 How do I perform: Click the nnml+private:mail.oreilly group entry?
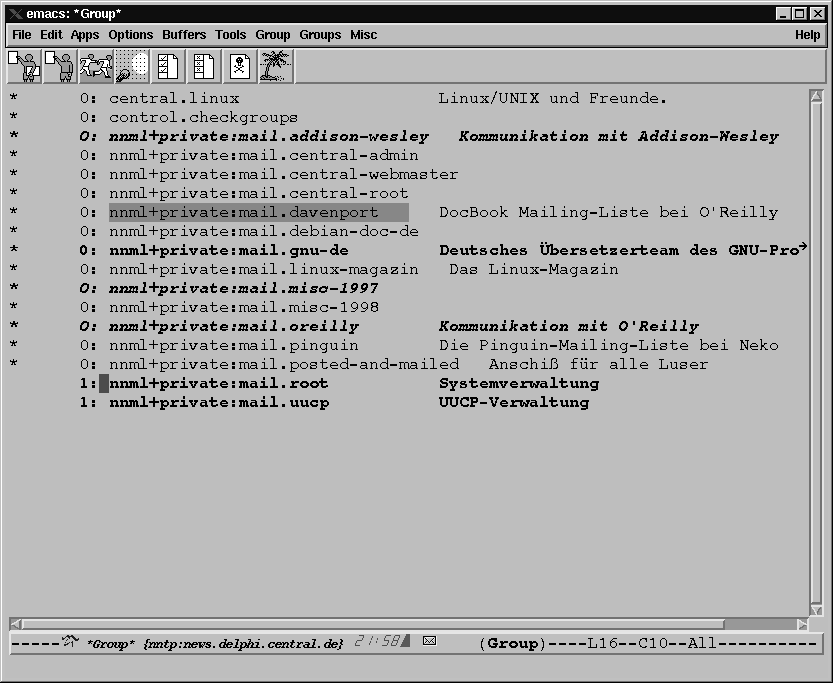click(x=233, y=326)
